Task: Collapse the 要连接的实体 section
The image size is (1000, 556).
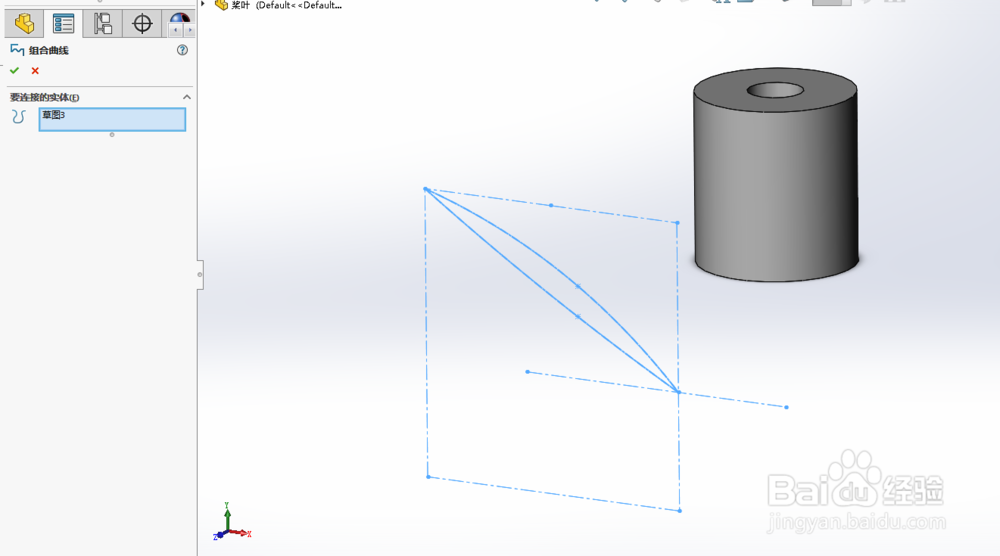Action: click(x=186, y=97)
